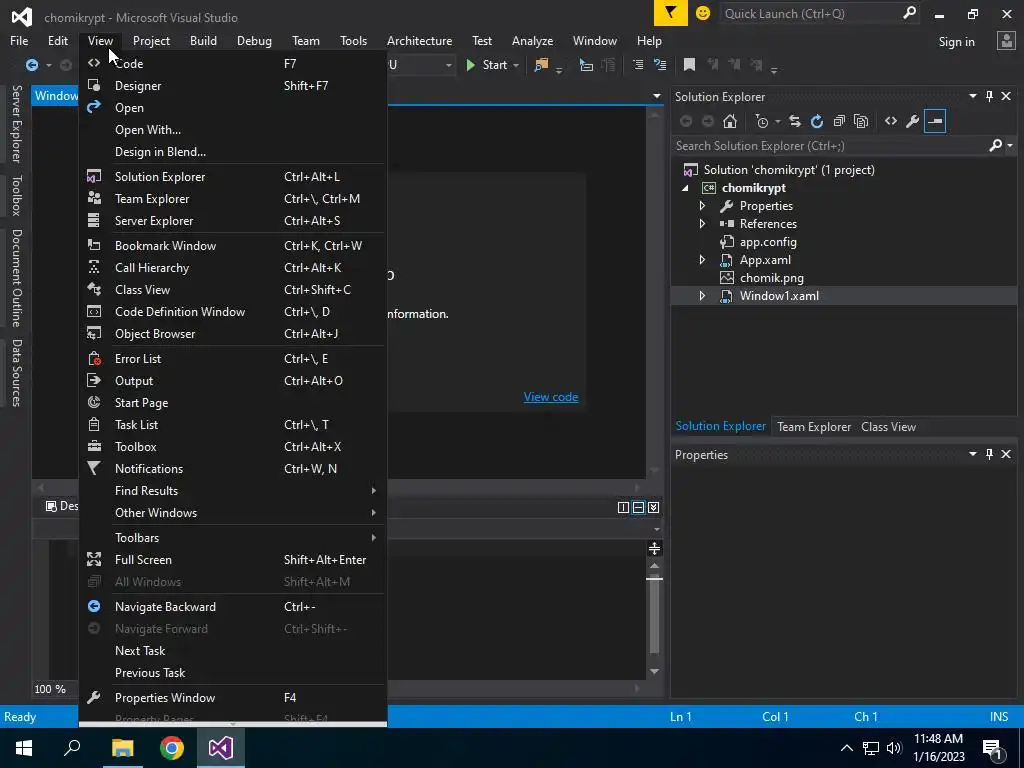Open the Pending Changes Filter dropdown arrow
The image size is (1024, 768).
point(777,121)
